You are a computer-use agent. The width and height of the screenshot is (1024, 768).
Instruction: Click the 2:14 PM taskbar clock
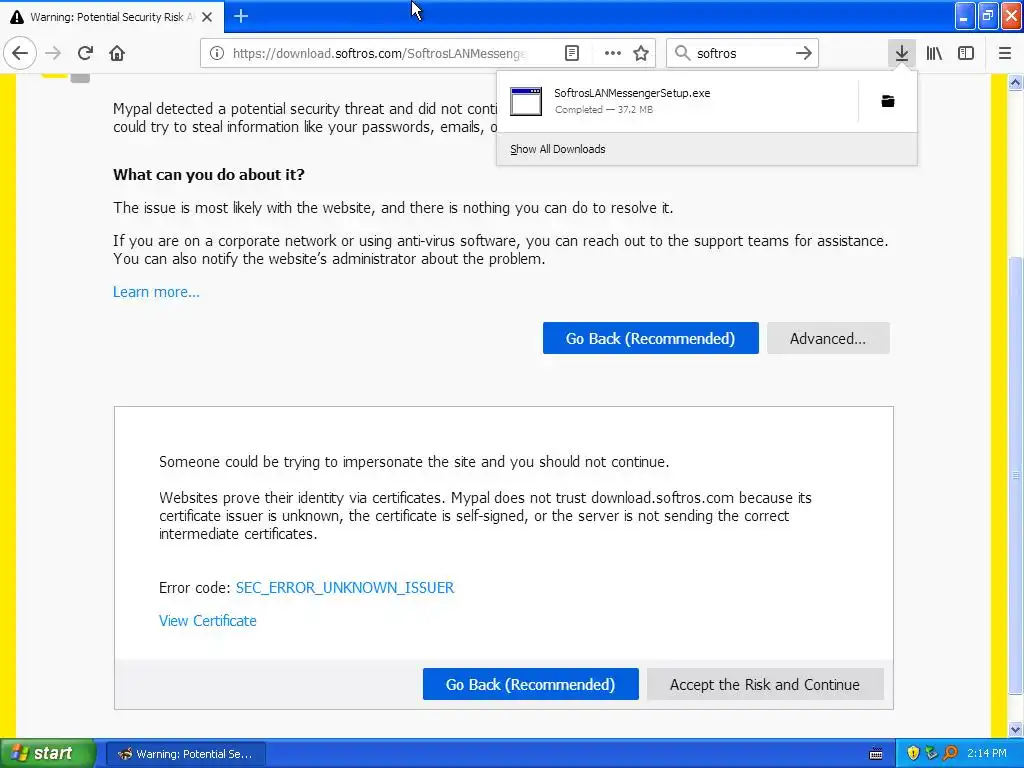pyautogui.click(x=987, y=753)
